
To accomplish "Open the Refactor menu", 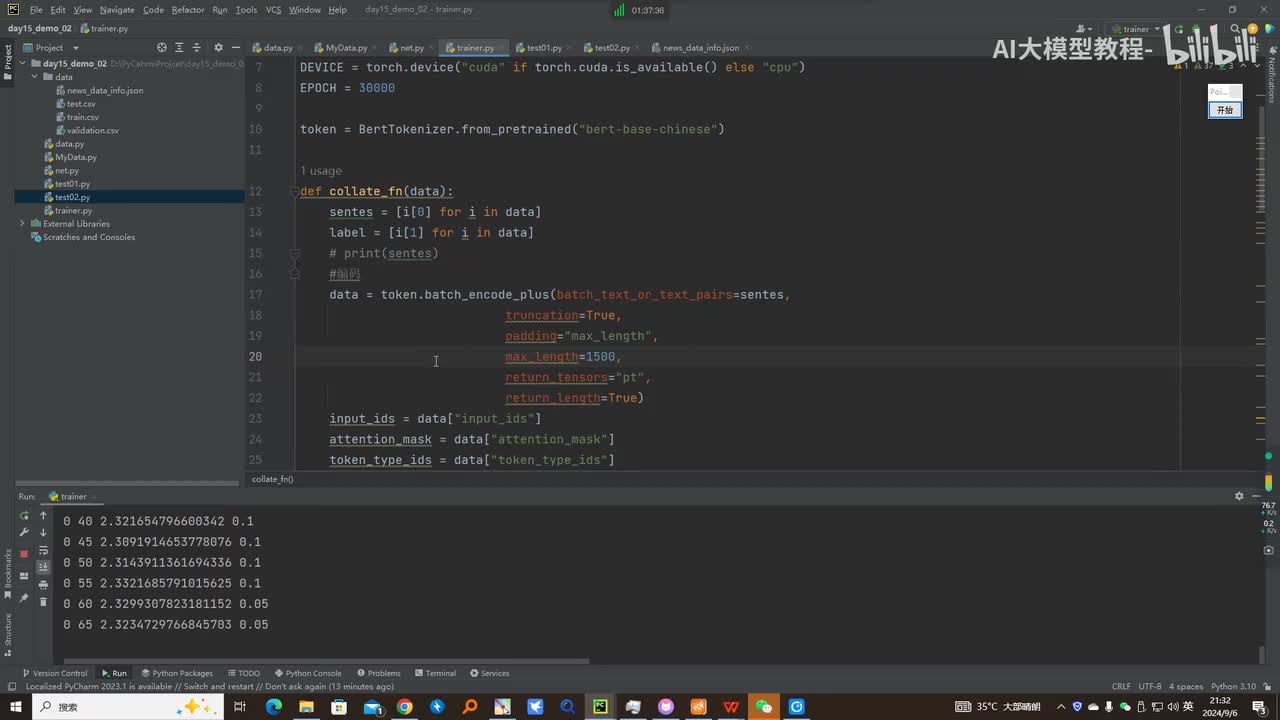I will [188, 10].
